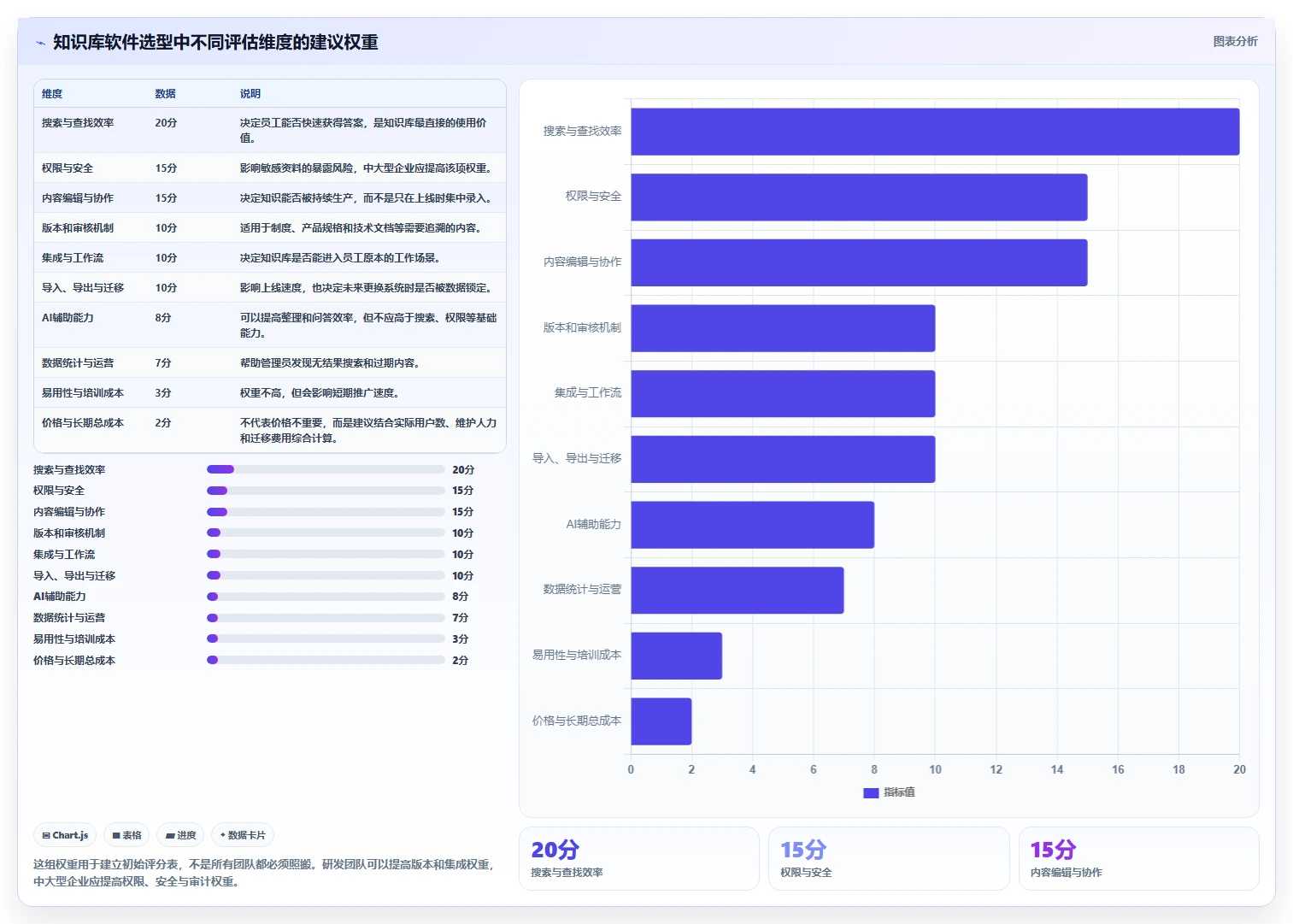Click the 权限与安全 bar in the chart

click(x=859, y=197)
